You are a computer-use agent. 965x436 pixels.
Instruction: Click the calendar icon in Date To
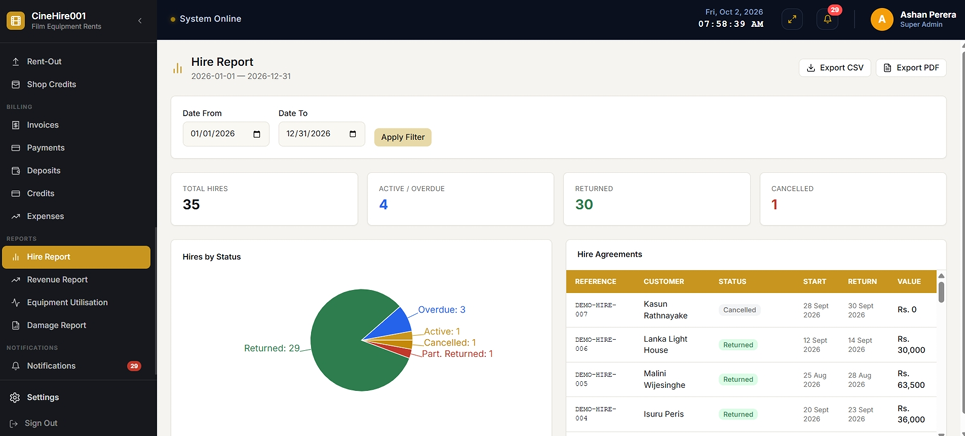pos(353,134)
